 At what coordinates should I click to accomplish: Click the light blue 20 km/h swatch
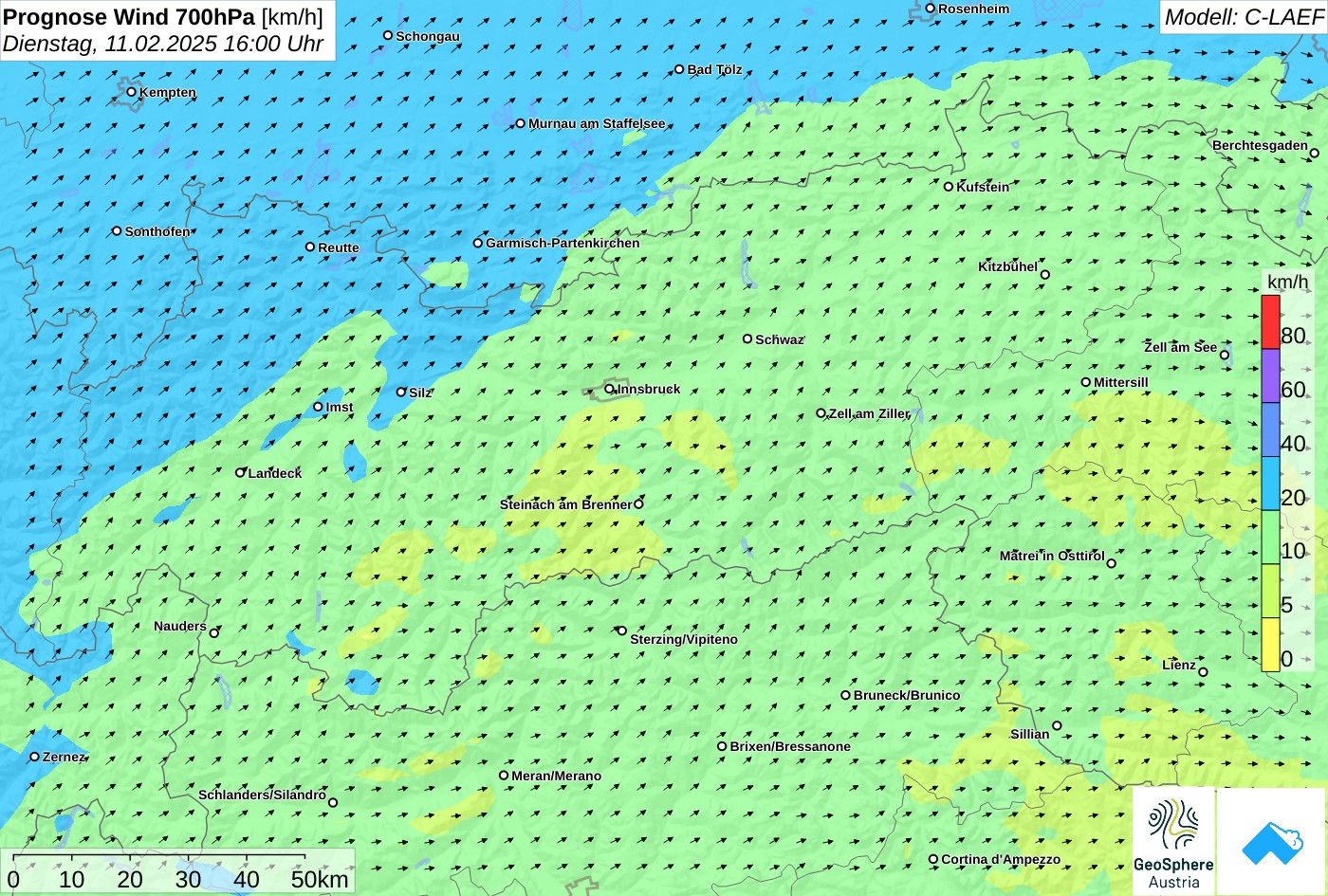pyautogui.click(x=1270, y=484)
